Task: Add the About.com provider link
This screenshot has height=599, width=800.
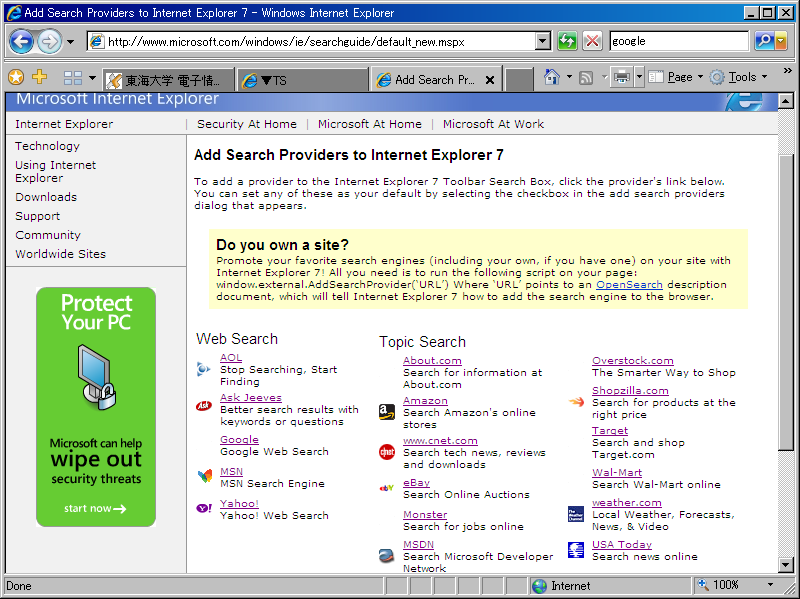Action: (x=432, y=361)
